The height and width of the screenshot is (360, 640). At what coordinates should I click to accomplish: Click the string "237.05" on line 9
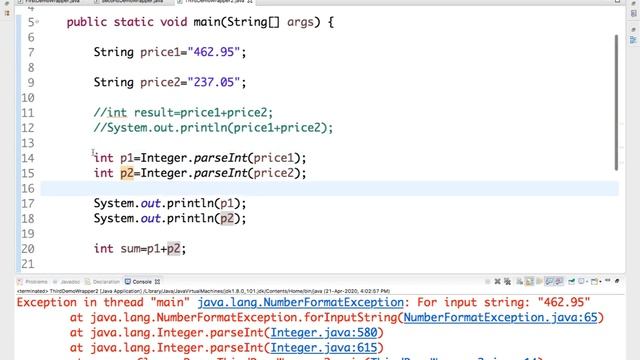(213, 82)
